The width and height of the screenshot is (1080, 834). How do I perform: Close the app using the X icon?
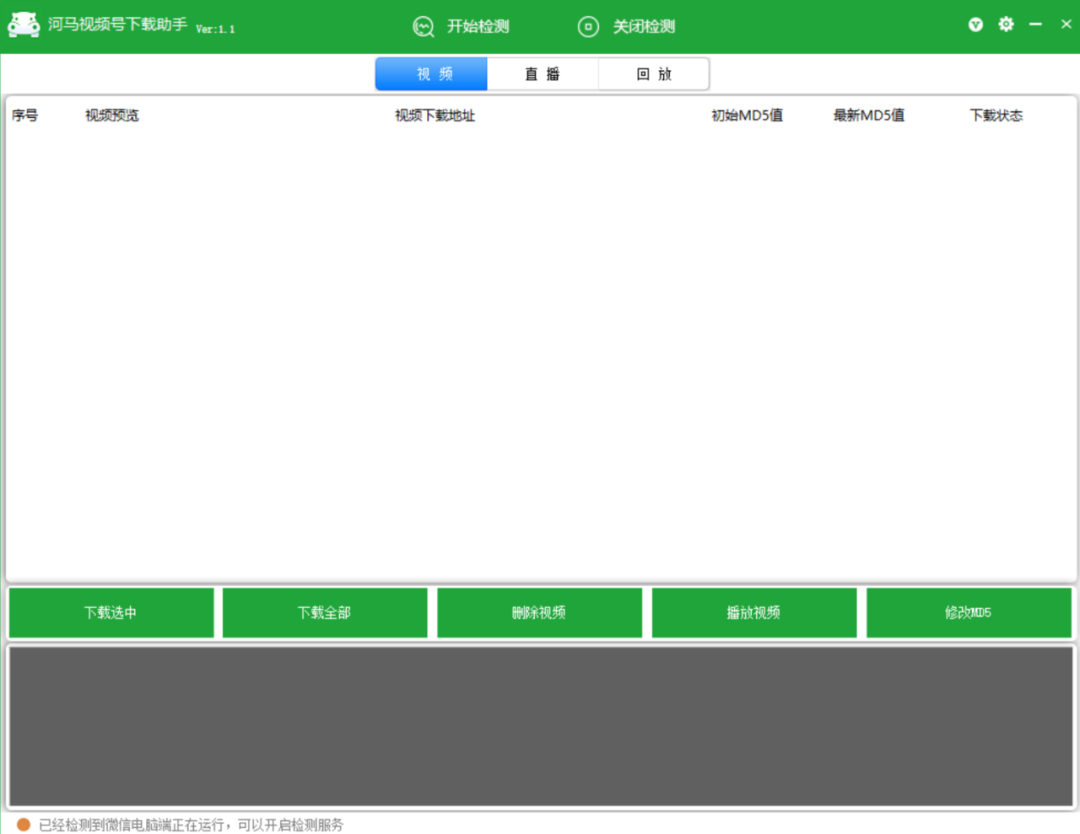(1066, 24)
